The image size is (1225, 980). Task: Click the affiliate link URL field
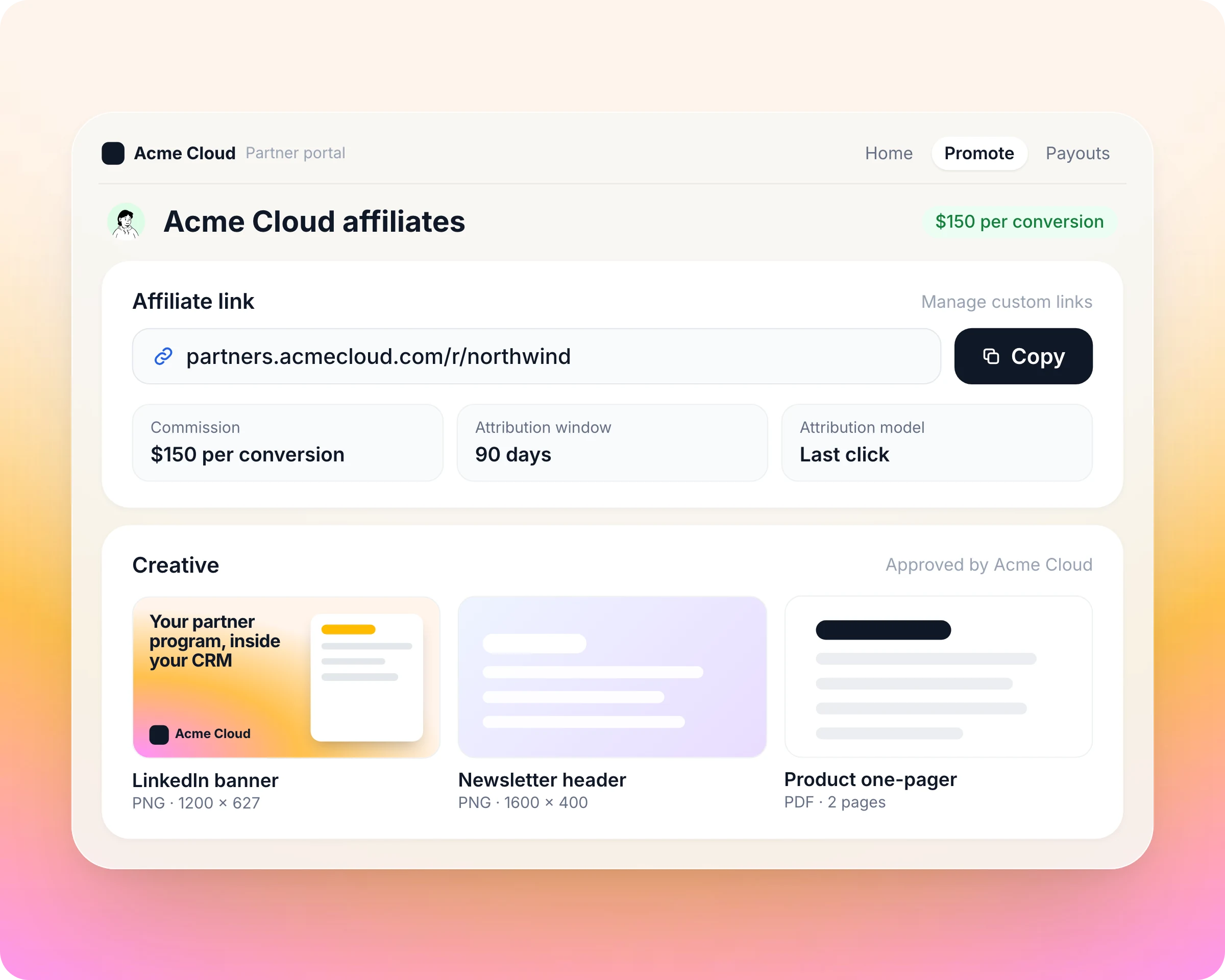(536, 356)
